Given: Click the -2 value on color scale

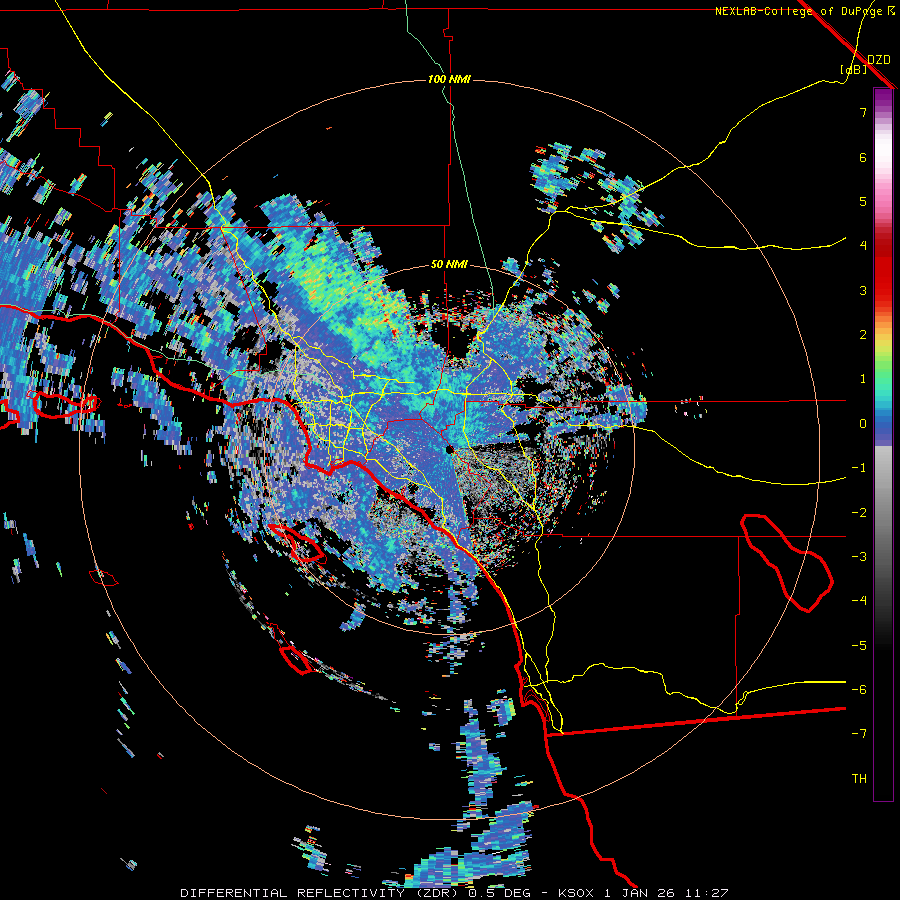Looking at the screenshot, I should coord(859,512).
